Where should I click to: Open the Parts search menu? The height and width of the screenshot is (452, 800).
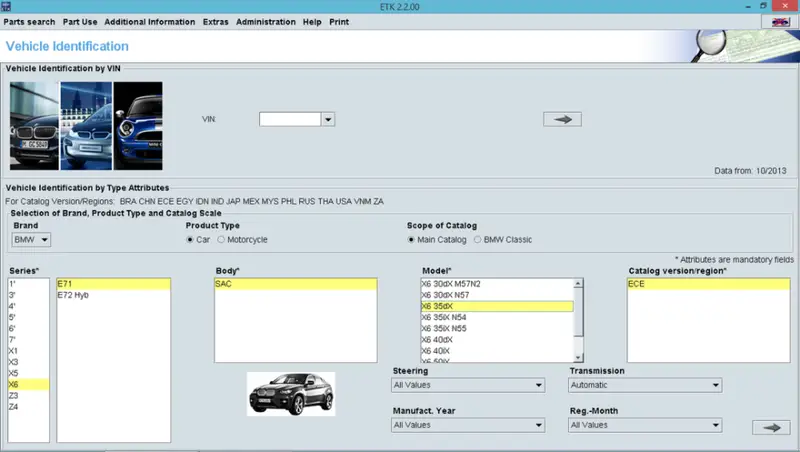29,22
